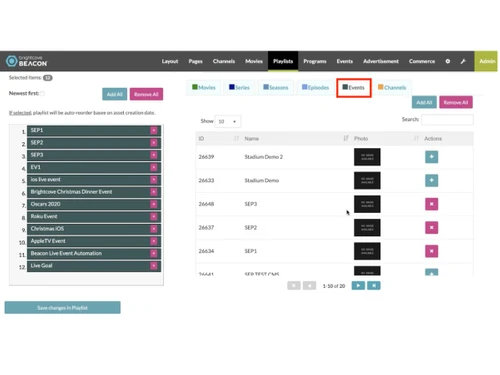
Task: Remove Brightcove Christmas Dinner Event from list
Action: click(154, 192)
